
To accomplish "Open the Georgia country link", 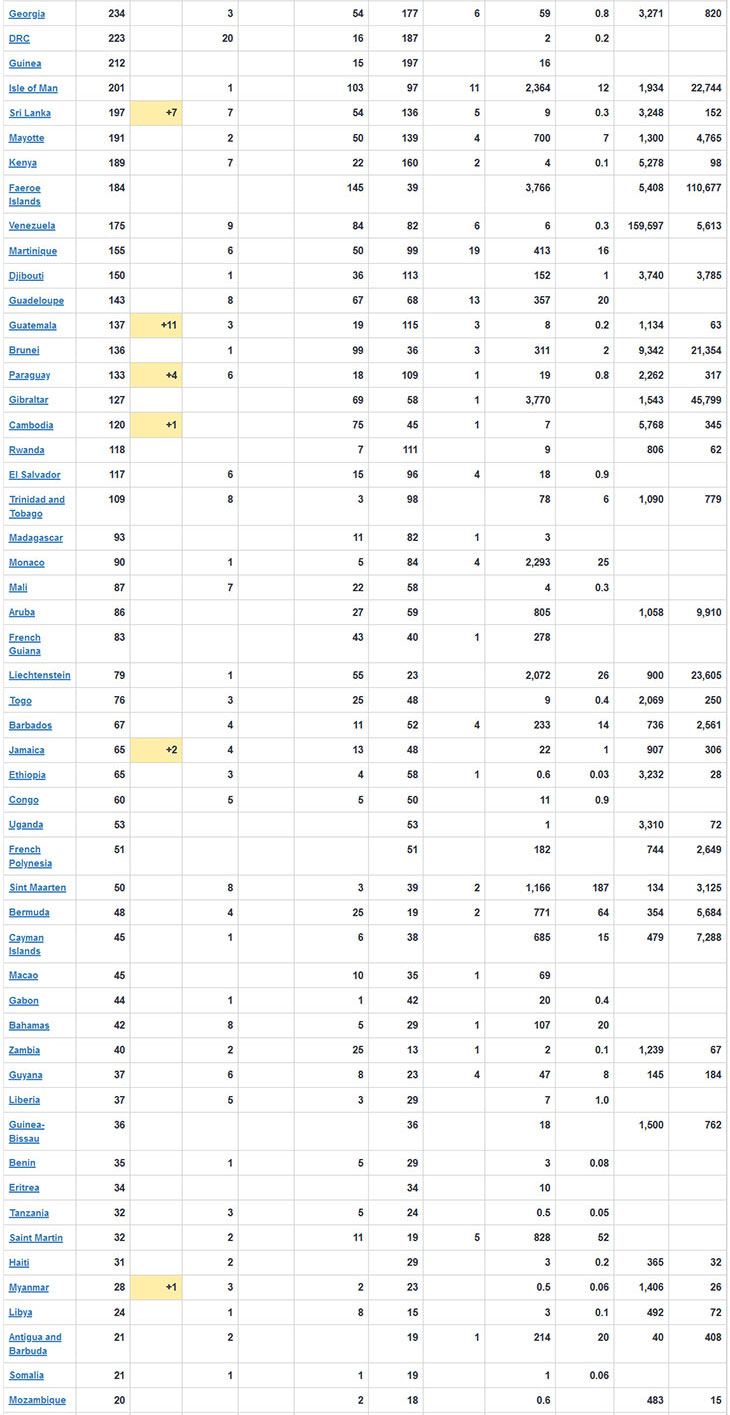I will (27, 14).
